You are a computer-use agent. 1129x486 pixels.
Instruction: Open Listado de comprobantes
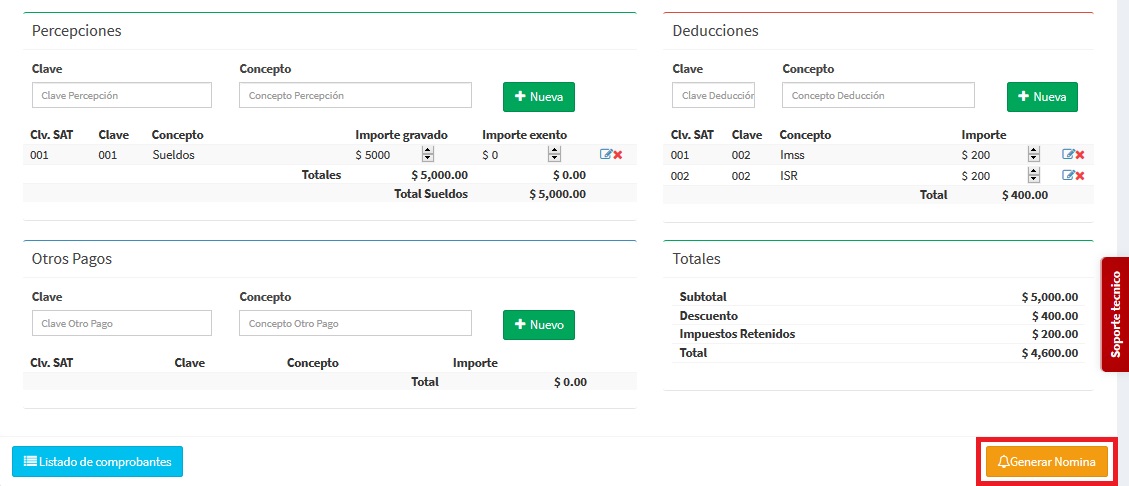coord(97,462)
